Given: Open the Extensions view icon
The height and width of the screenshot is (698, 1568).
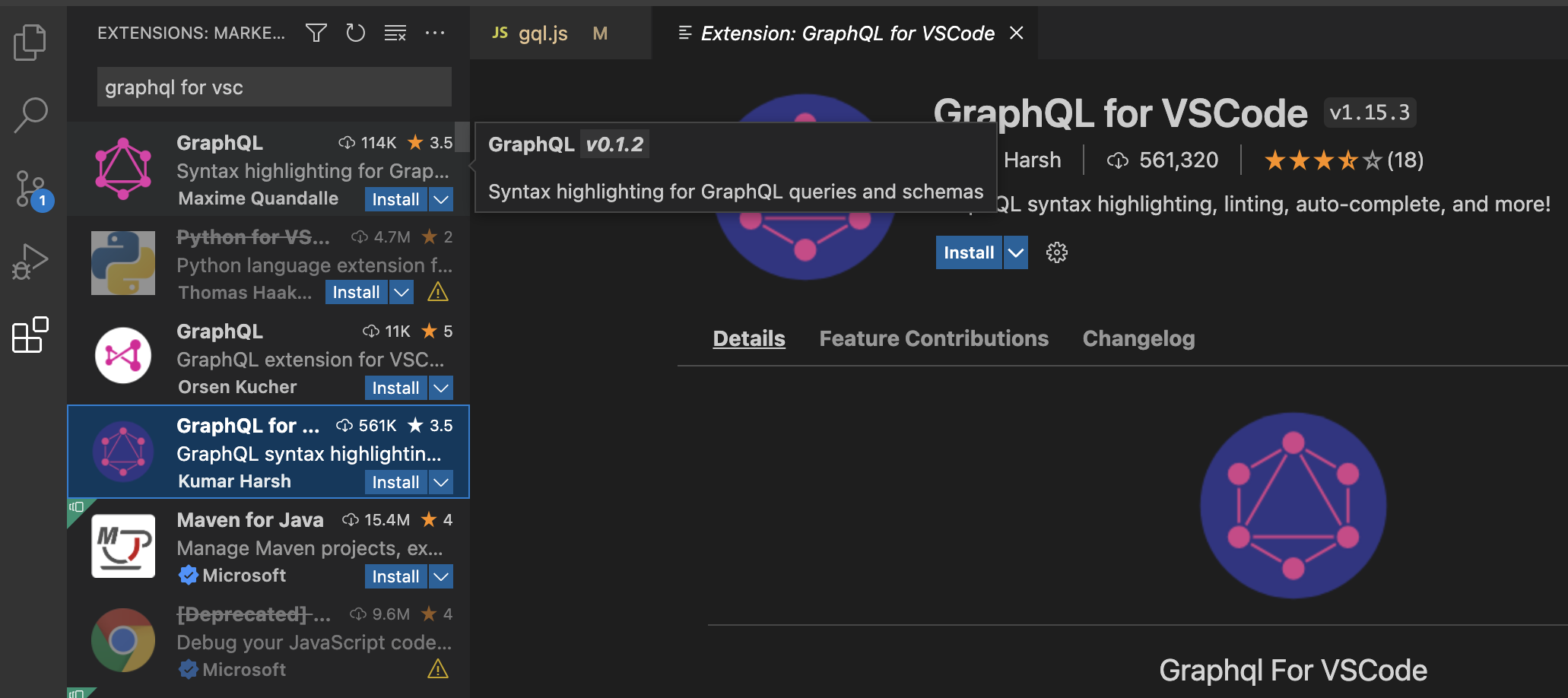Looking at the screenshot, I should [30, 335].
